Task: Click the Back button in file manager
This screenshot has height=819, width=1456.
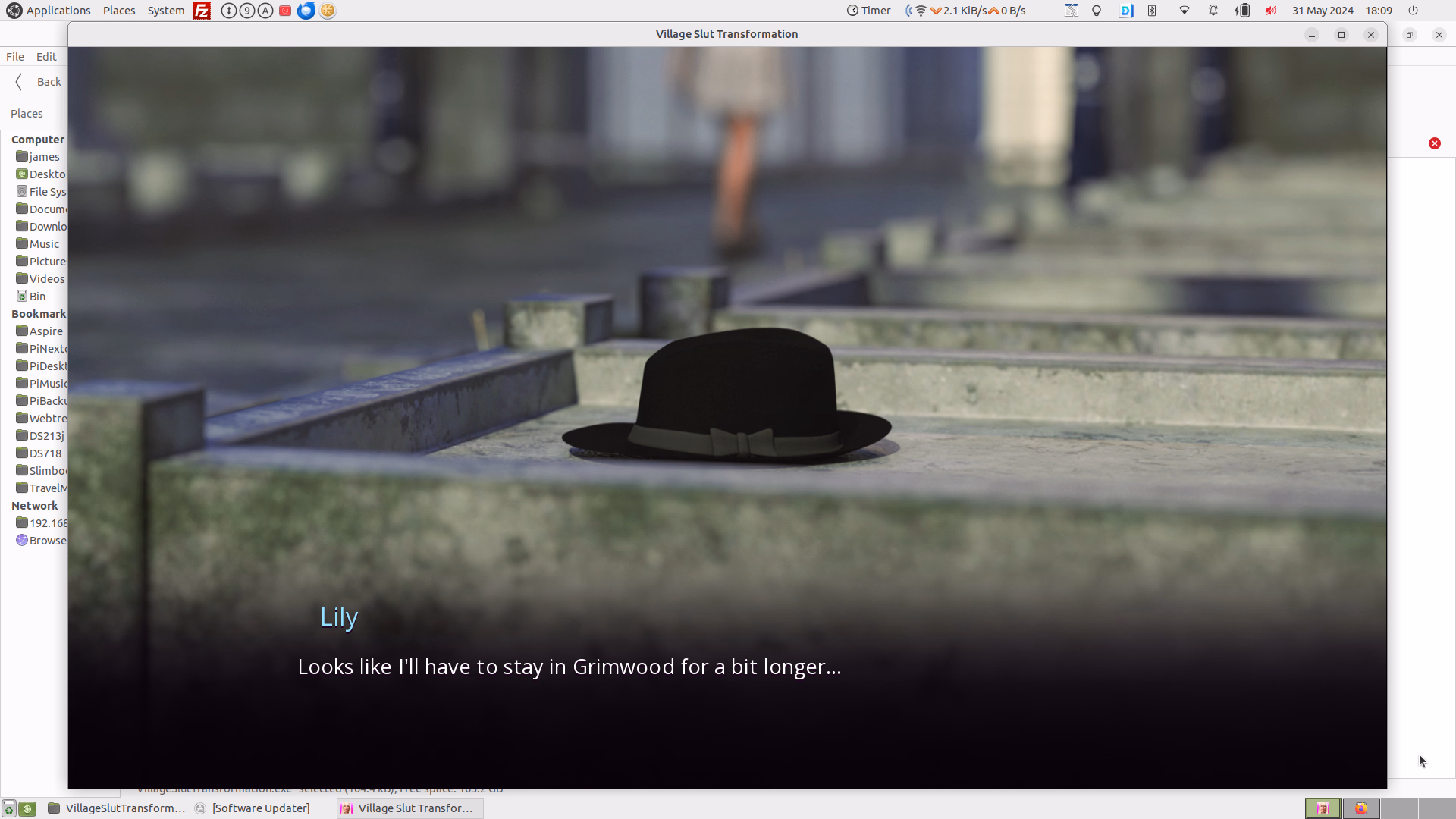Action: [39, 82]
